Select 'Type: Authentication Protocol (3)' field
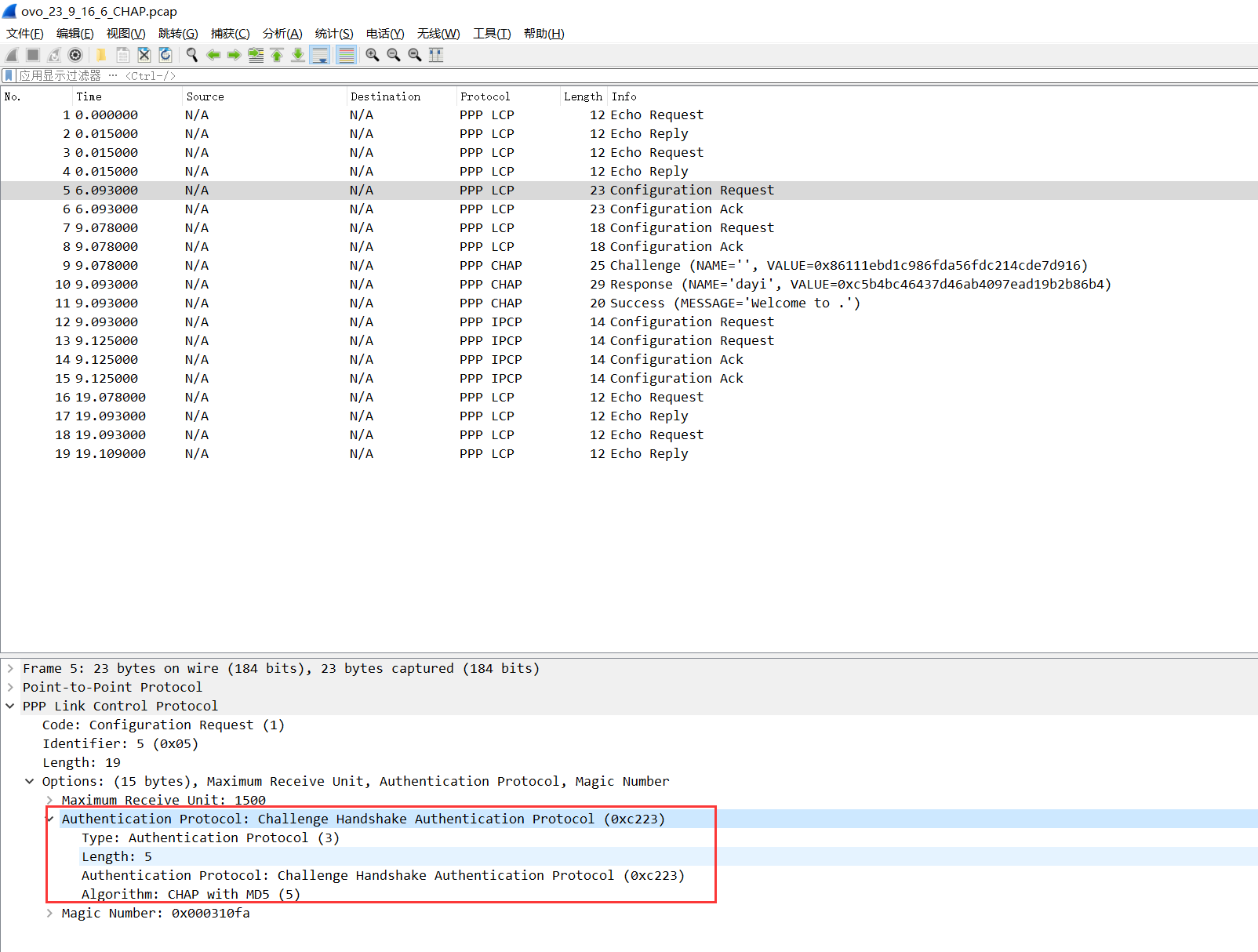Image resolution: width=1258 pixels, height=952 pixels. (x=210, y=838)
